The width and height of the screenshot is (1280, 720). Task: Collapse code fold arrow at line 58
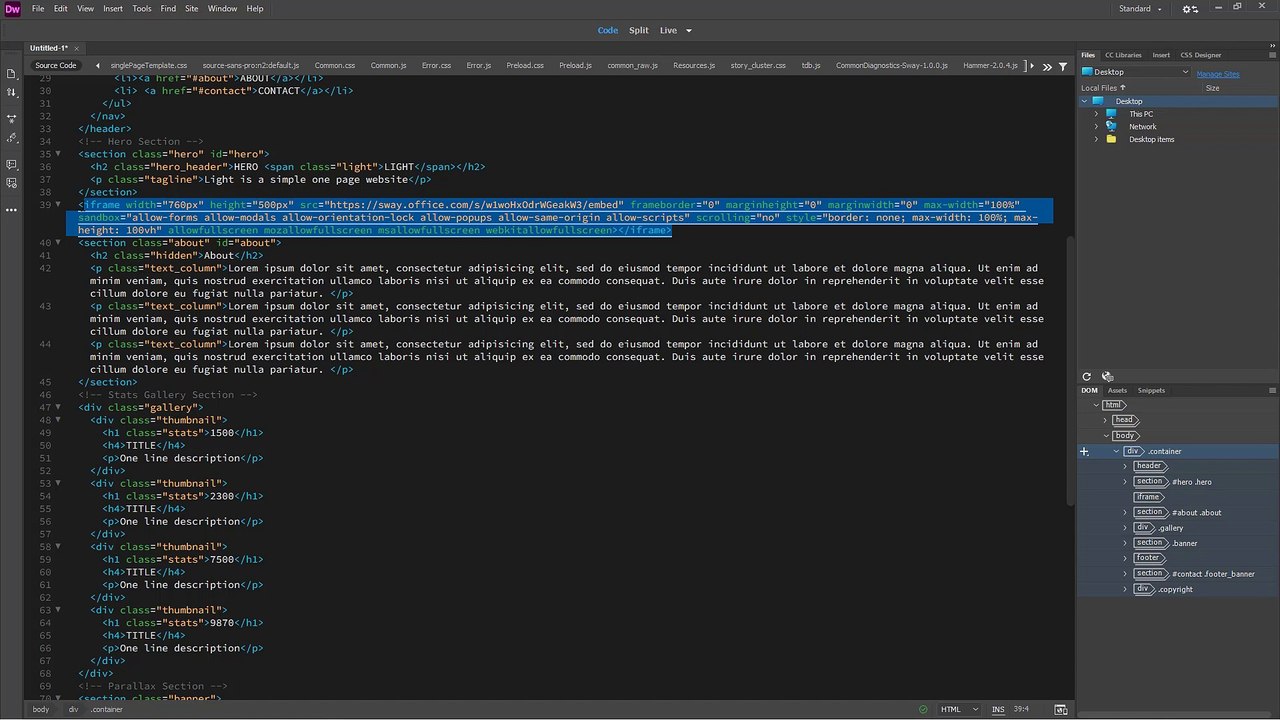click(58, 547)
